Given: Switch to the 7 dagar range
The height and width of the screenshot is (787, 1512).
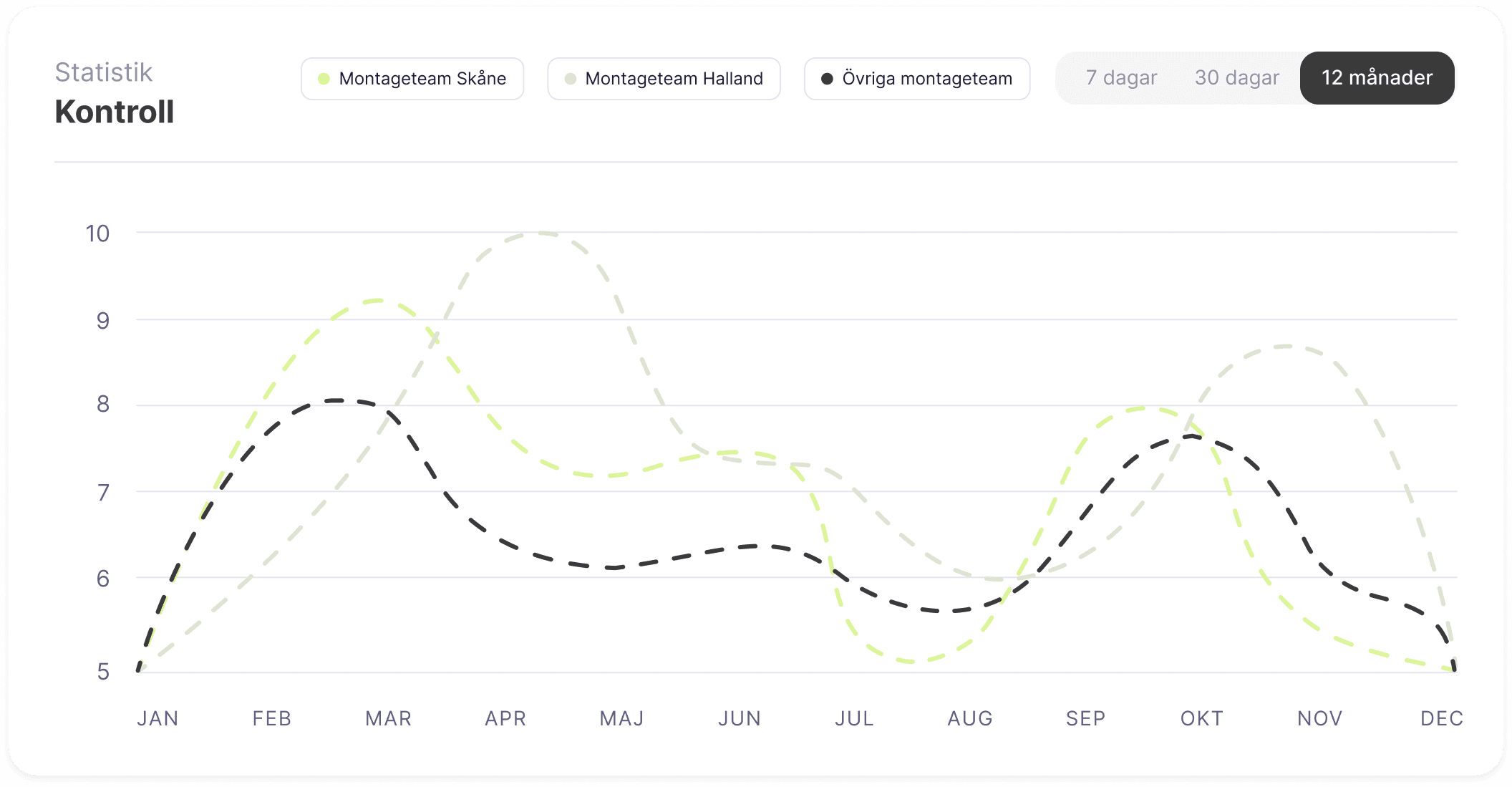Looking at the screenshot, I should tap(1121, 78).
